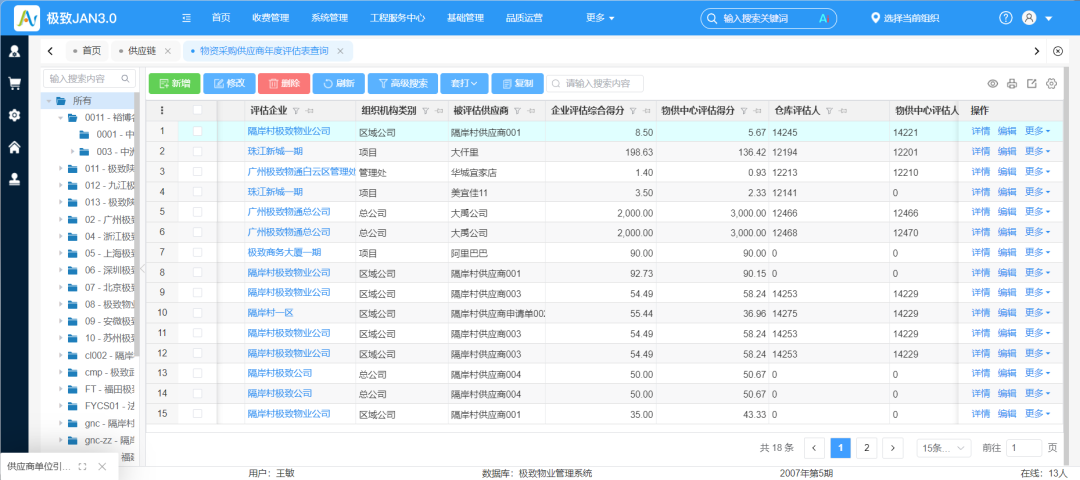Open the 品质运营 menu
Image resolution: width=1080 pixels, height=480 pixels.
524,19
